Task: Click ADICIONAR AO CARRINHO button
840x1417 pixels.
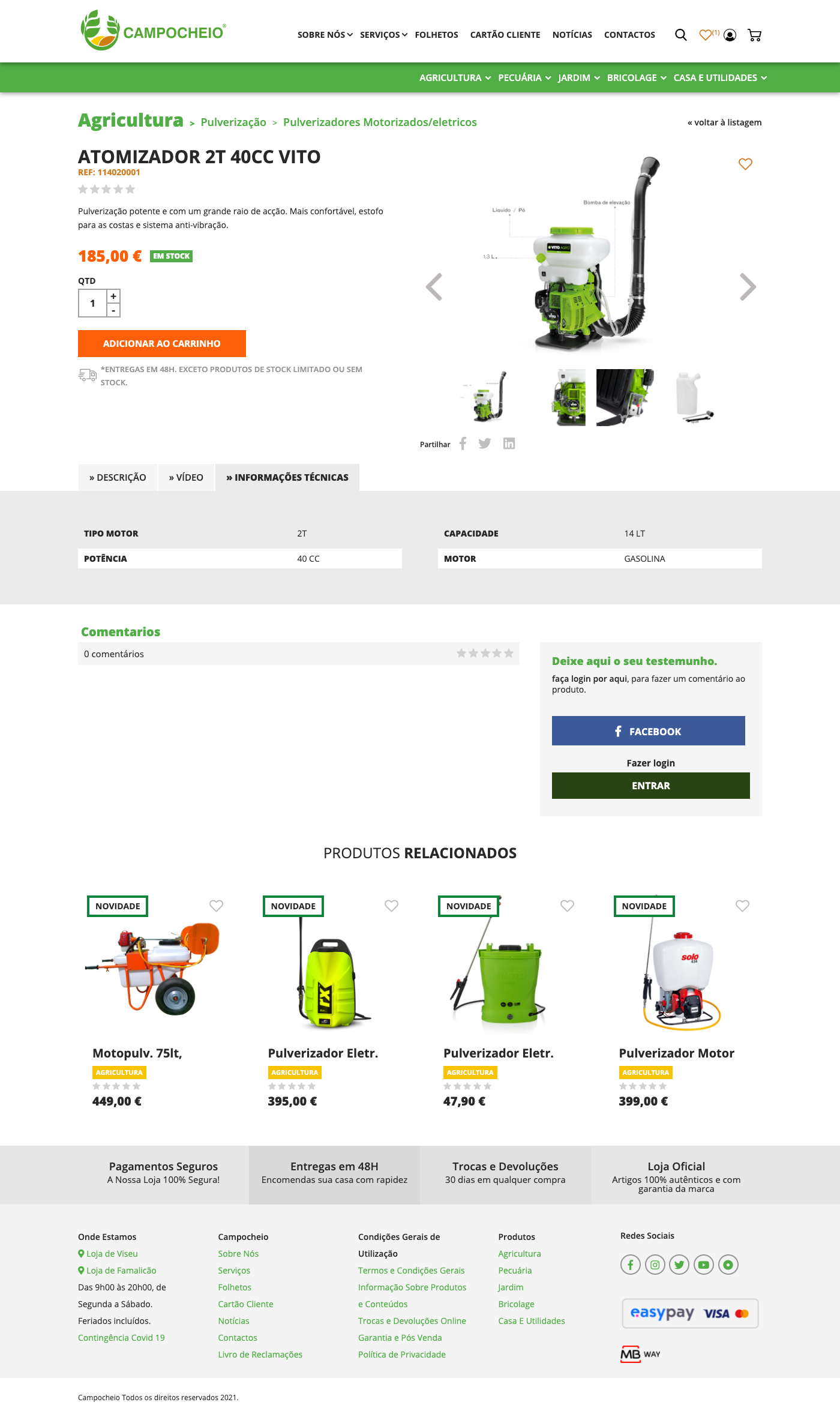Action: (x=162, y=343)
